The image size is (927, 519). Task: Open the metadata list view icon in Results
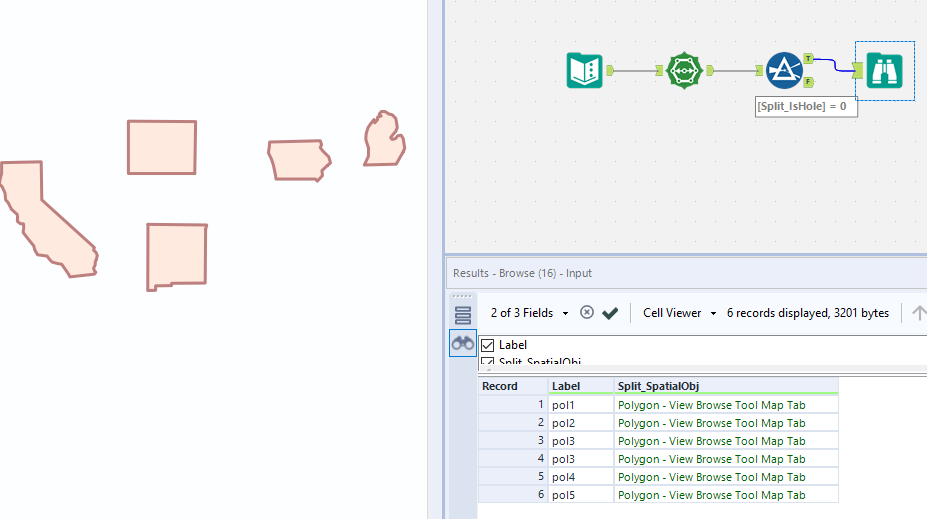click(463, 315)
